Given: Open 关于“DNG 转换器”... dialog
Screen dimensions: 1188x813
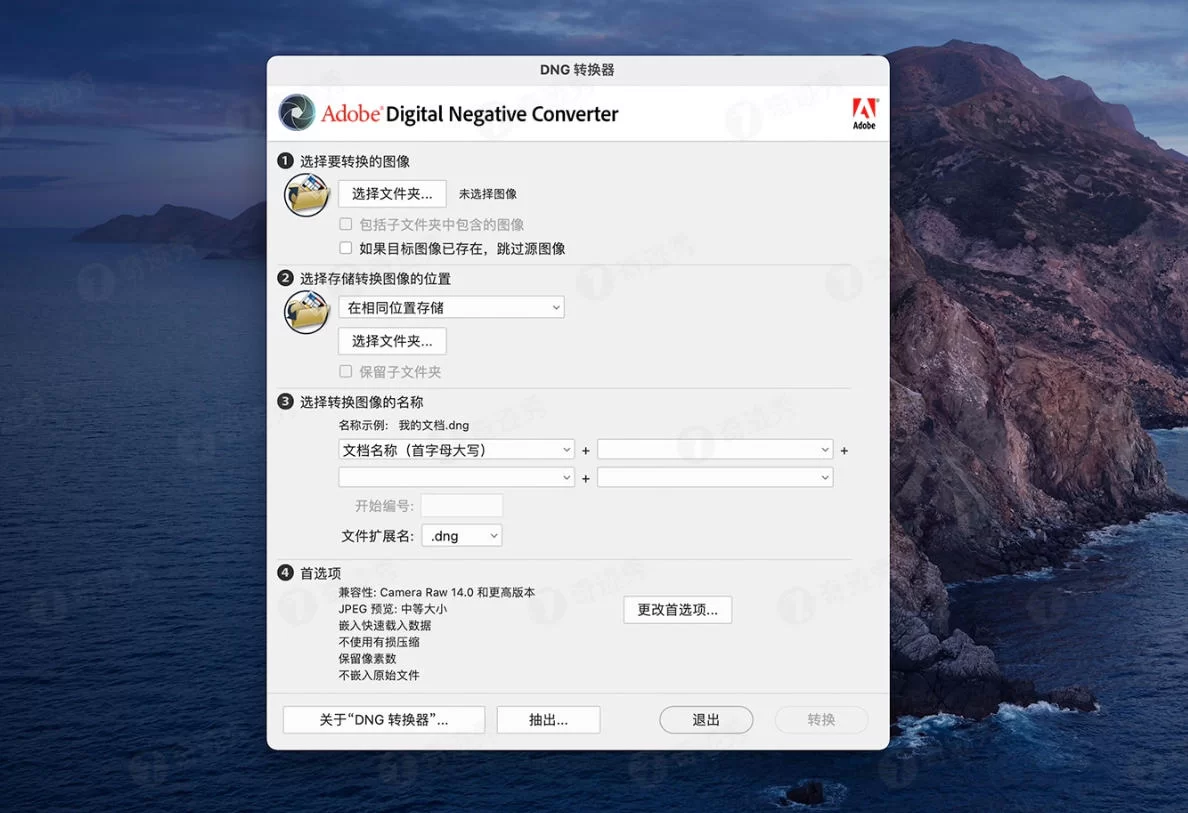Looking at the screenshot, I should (383, 720).
